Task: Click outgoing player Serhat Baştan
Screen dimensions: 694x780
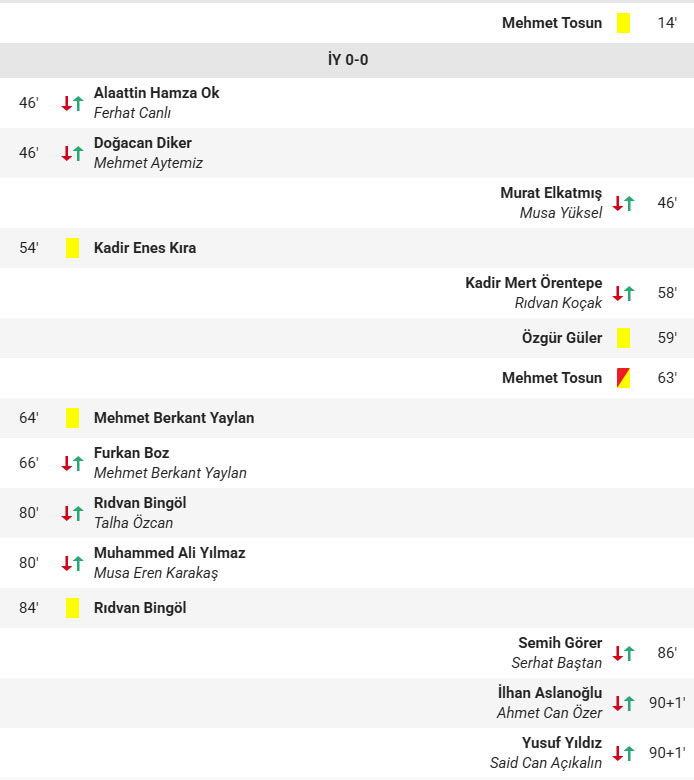Action: pyautogui.click(x=557, y=663)
